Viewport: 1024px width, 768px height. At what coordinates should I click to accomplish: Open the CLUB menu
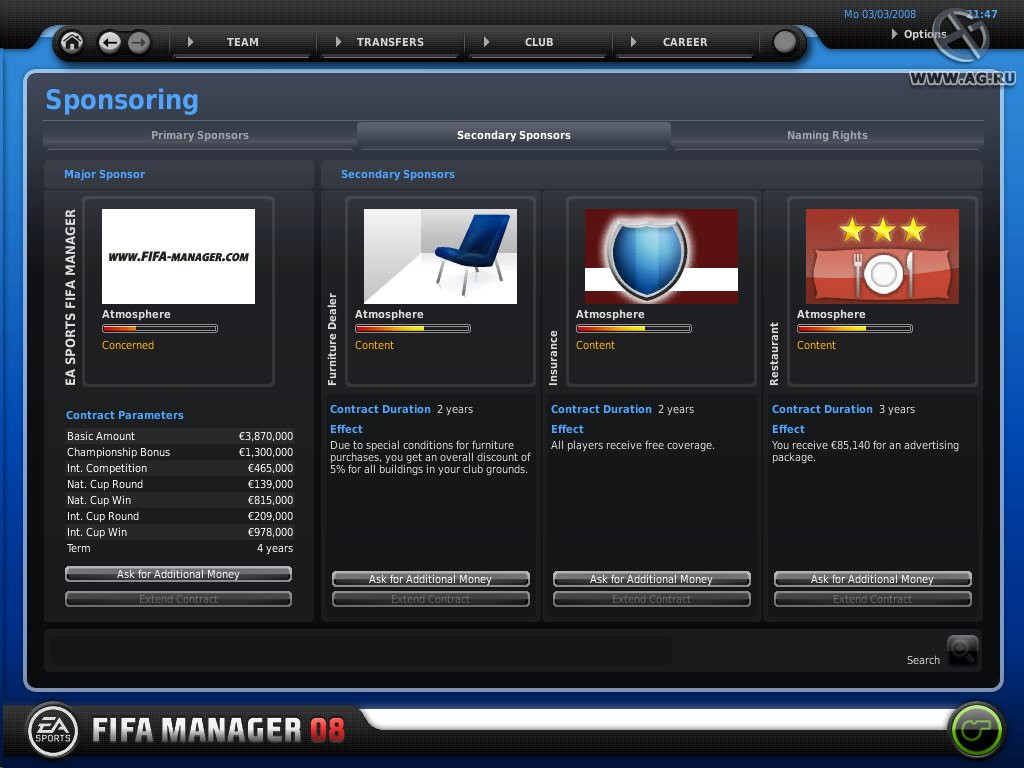click(x=539, y=42)
